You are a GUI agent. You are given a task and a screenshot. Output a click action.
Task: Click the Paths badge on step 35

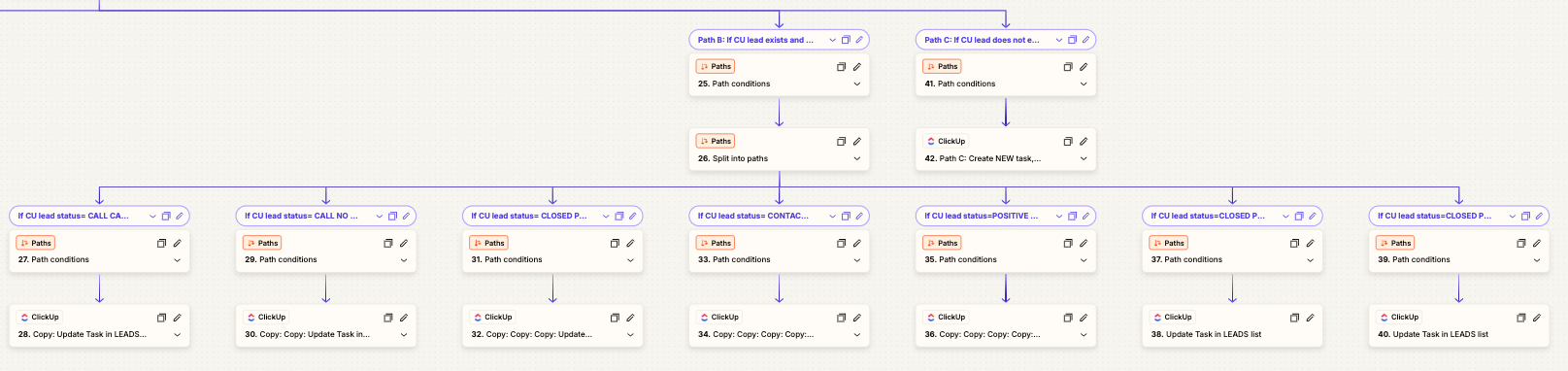[943, 244]
